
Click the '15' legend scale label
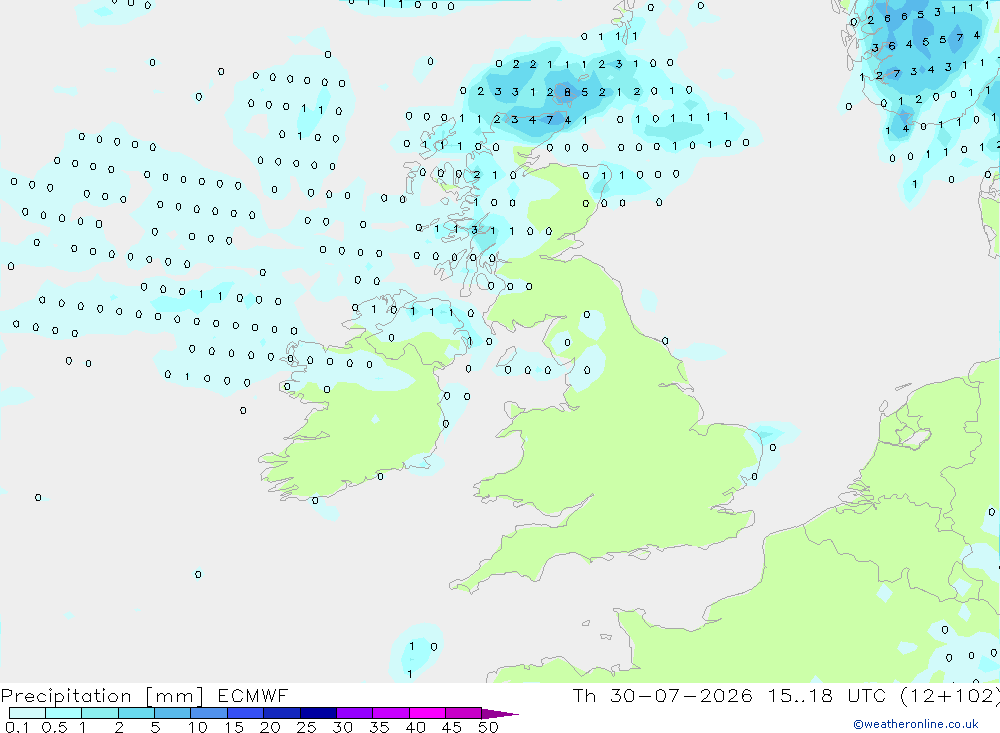pos(234,727)
